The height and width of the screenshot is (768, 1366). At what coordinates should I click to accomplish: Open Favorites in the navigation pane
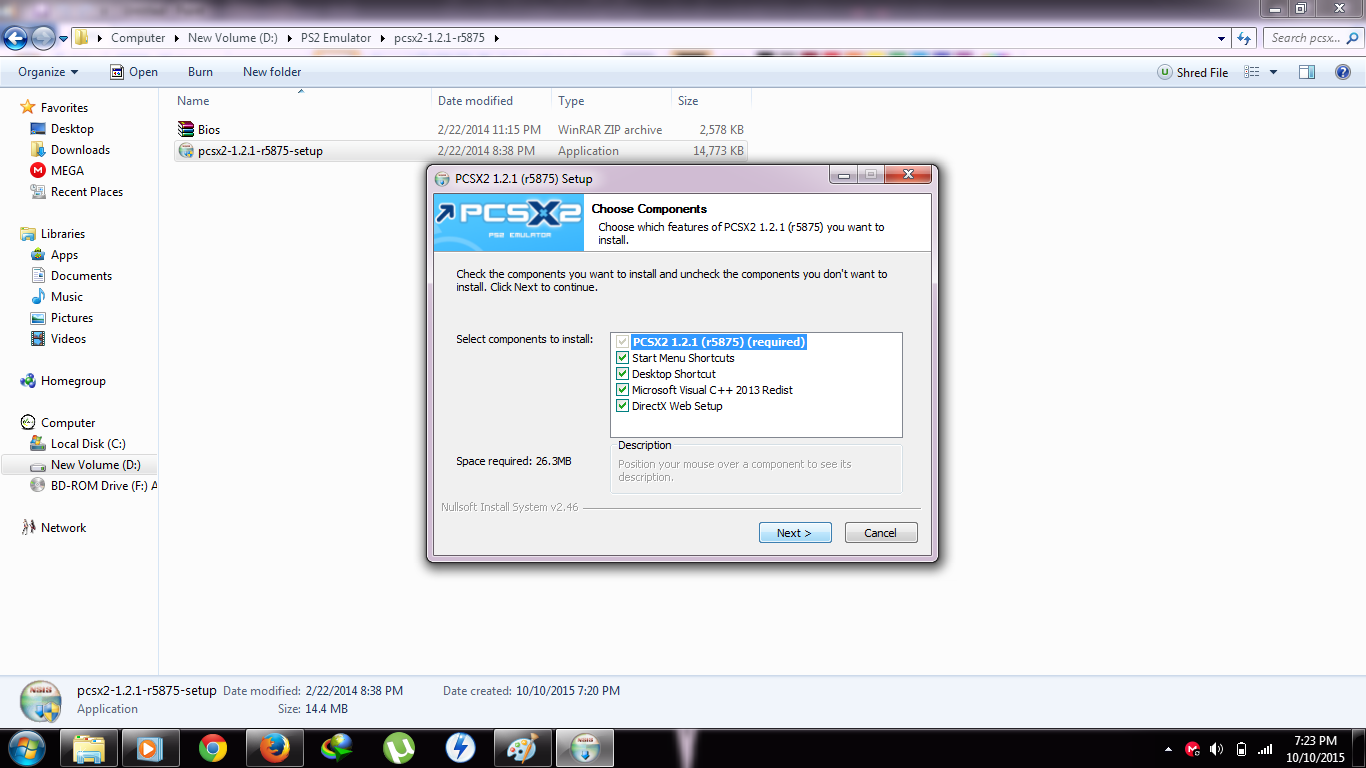point(64,108)
